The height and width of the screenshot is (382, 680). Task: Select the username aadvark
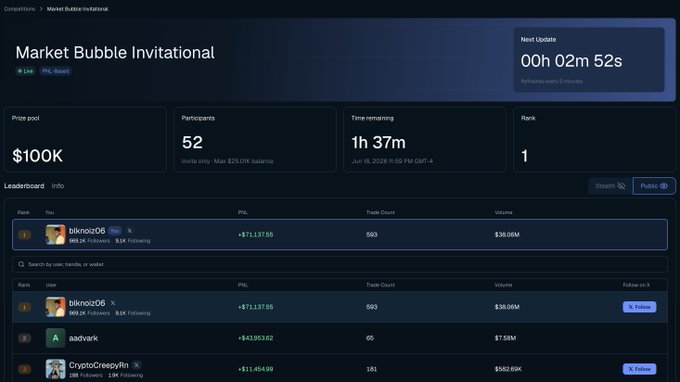(x=83, y=338)
